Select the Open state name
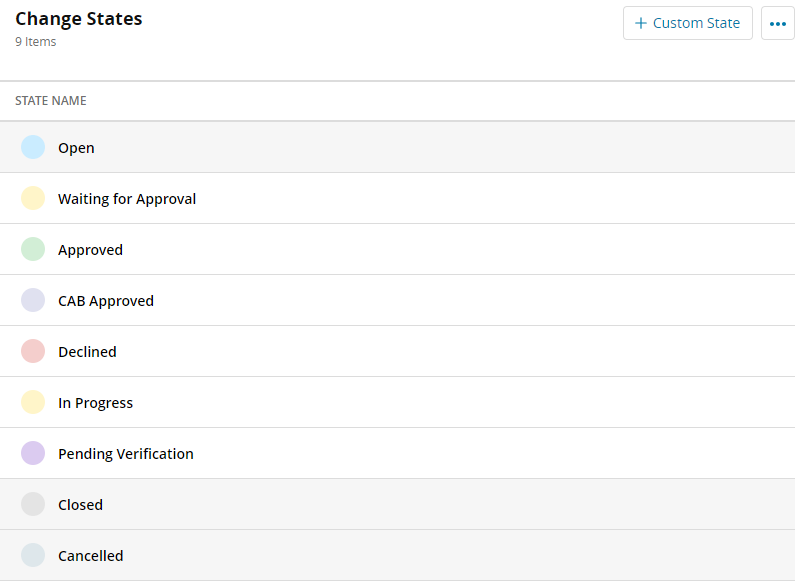812x588 pixels. pos(76,148)
